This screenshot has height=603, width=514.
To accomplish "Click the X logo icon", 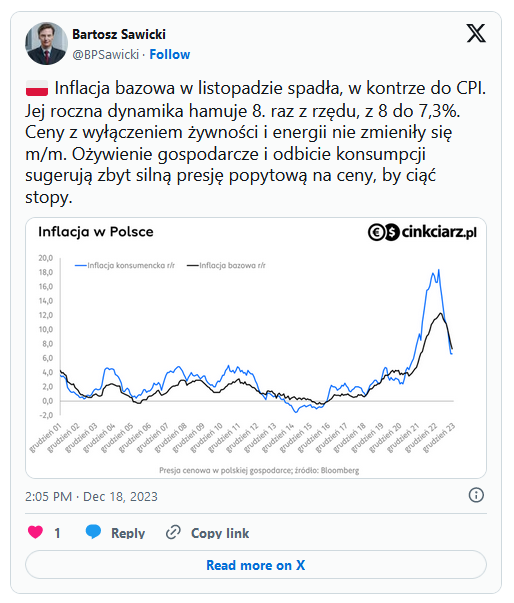I will [x=476, y=33].
